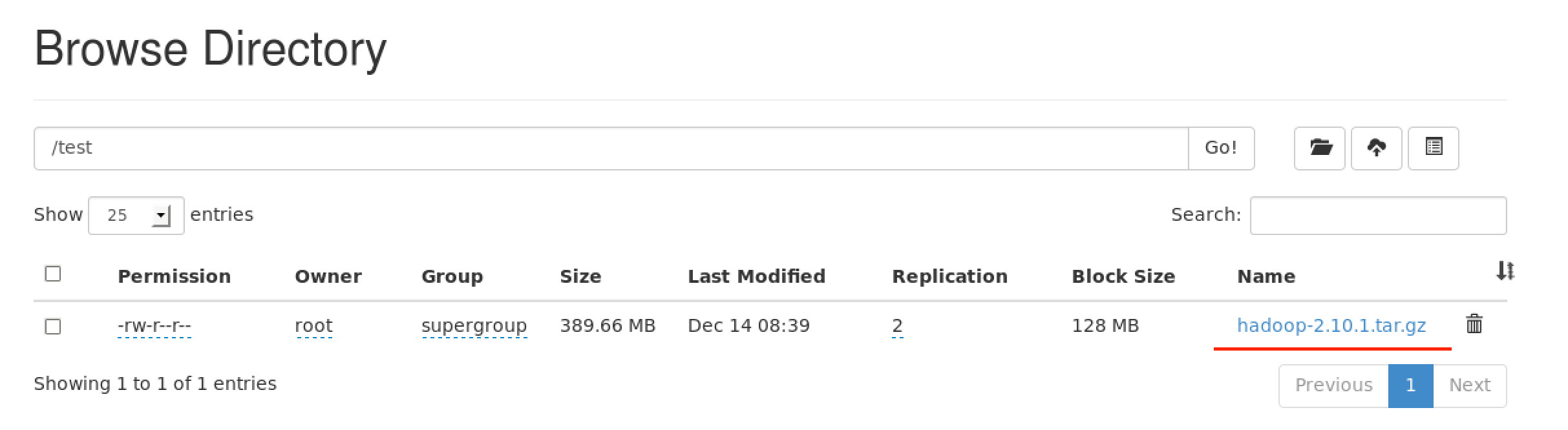Delete hadoop-2.10.1.tar.gz with the trash icon

[1474, 324]
